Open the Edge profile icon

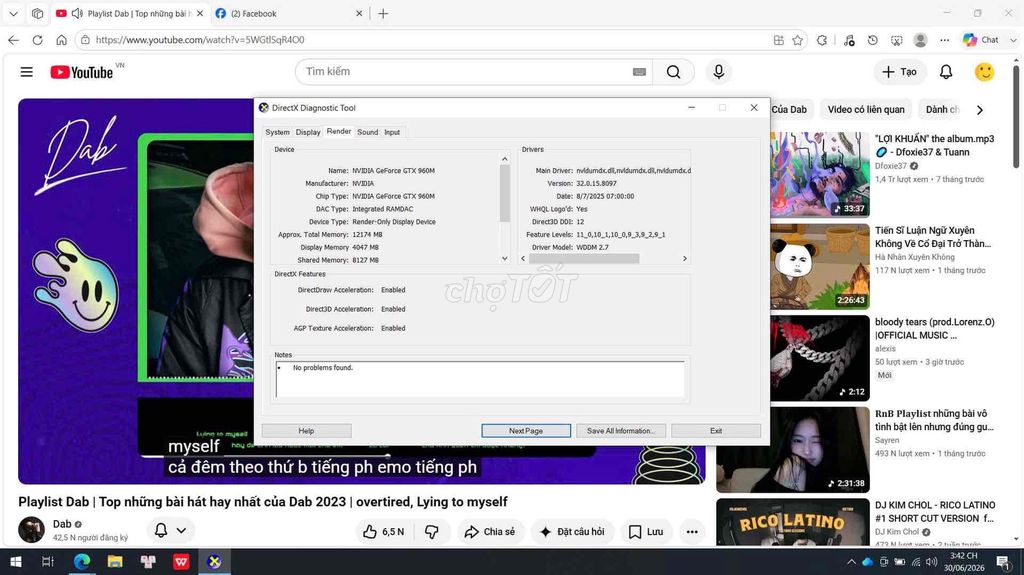[x=920, y=40]
